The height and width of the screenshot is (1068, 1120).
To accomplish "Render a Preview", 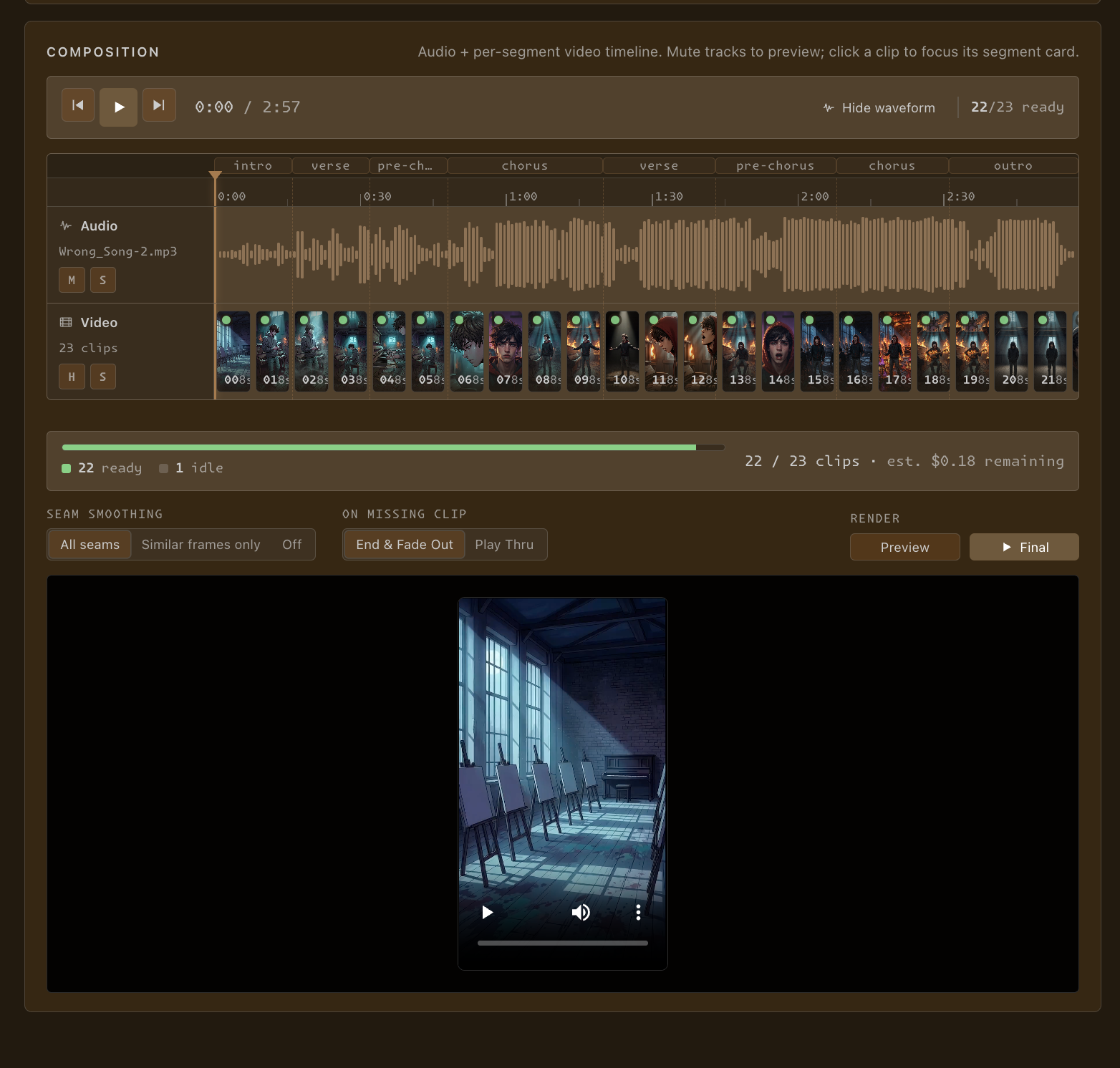I will 905,547.
